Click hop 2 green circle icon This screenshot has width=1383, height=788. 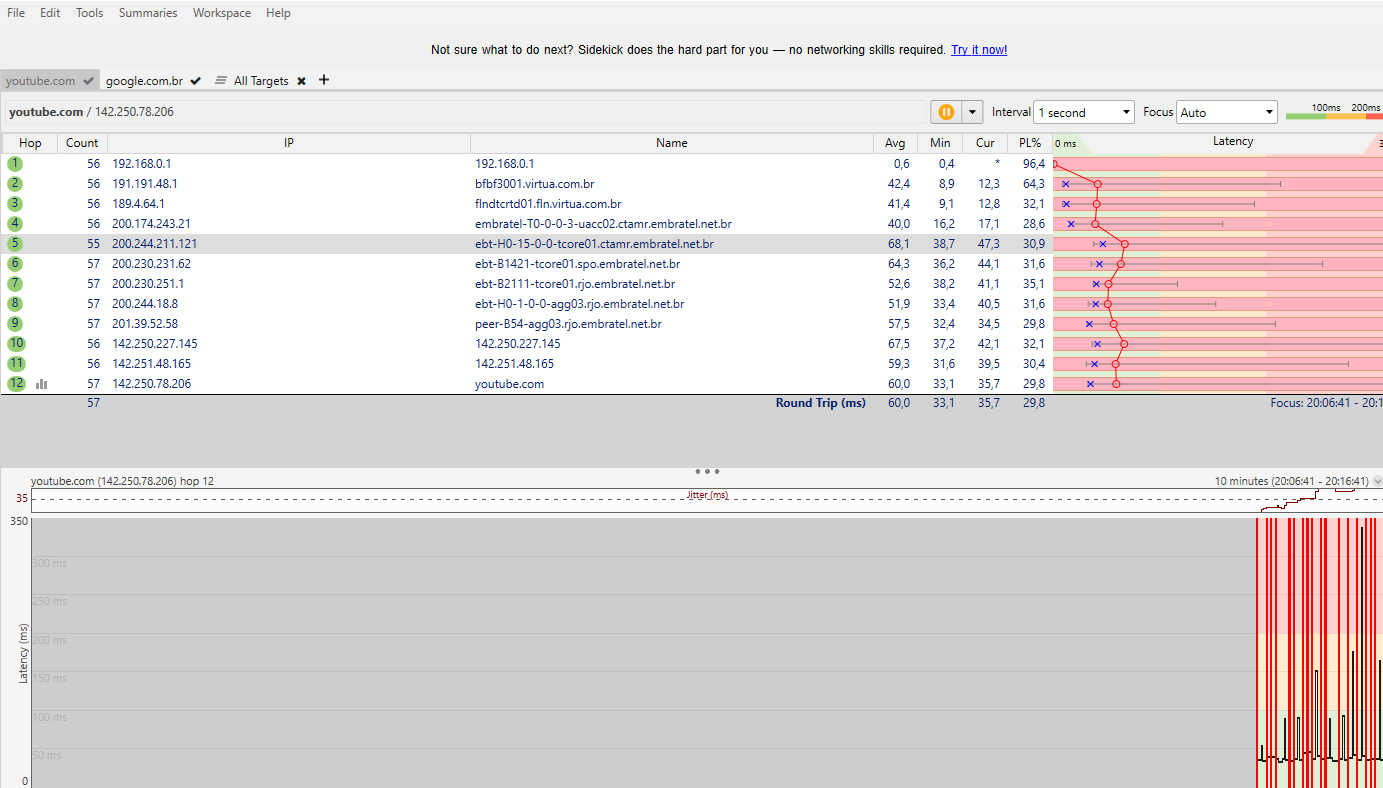pos(15,183)
